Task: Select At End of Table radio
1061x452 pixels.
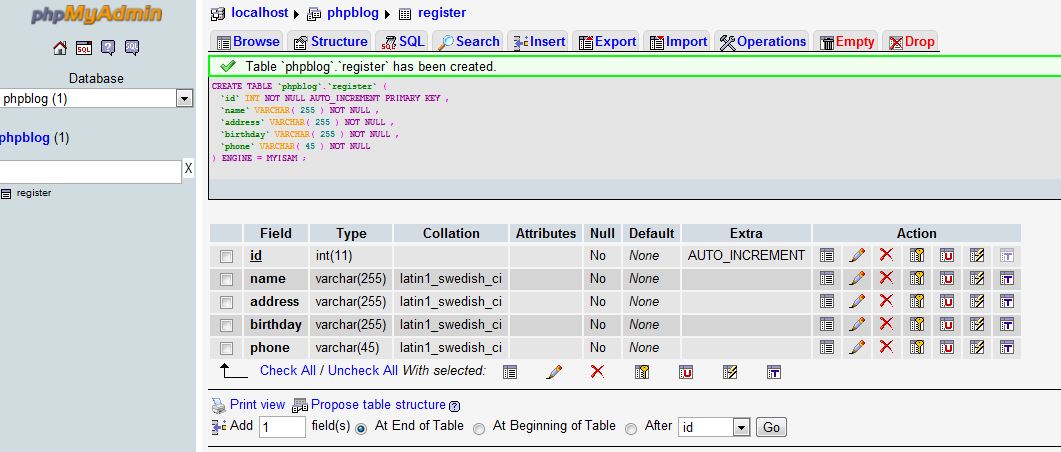Action: coord(361,428)
